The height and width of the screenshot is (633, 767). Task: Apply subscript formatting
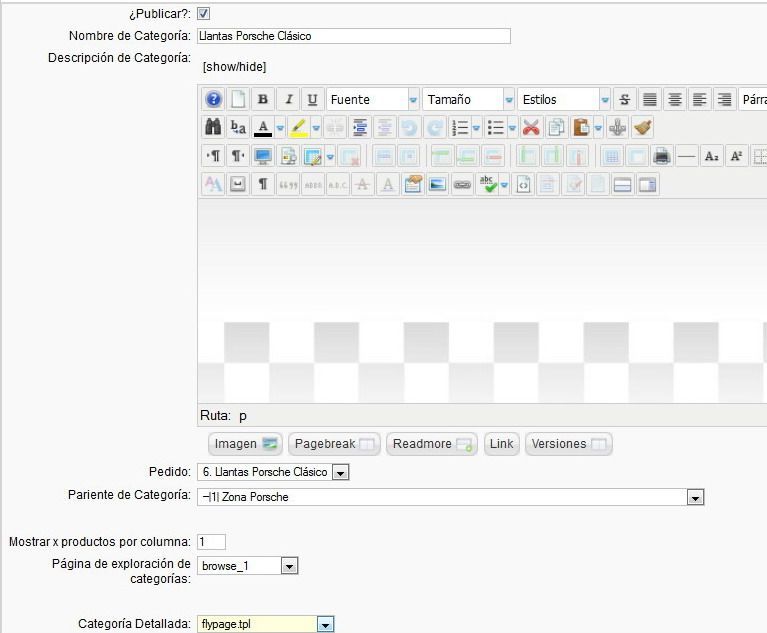pyautogui.click(x=712, y=157)
